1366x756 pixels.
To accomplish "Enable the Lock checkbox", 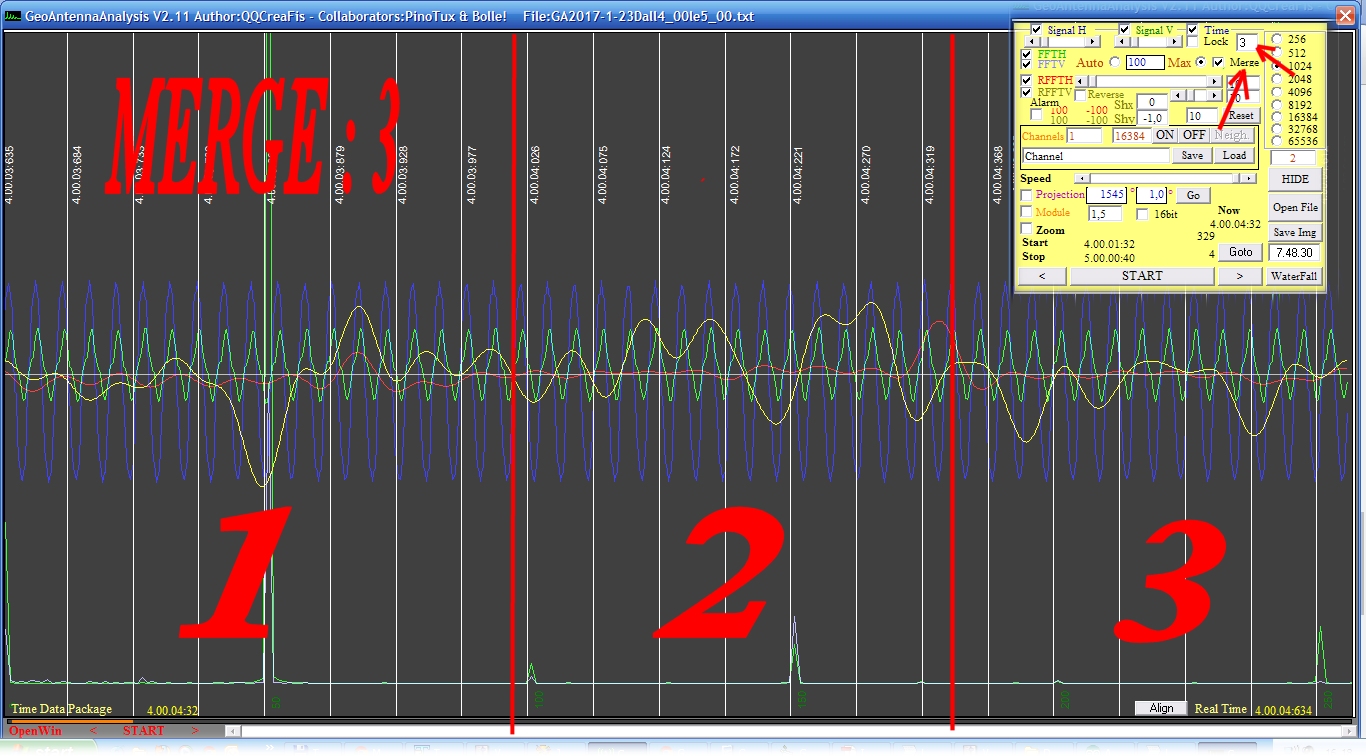I will point(1192,42).
